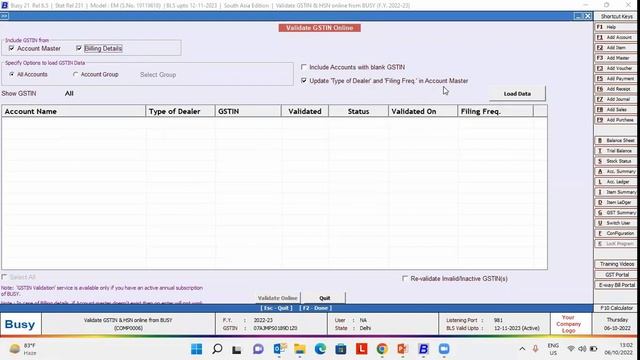Open Google Chrome from the taskbar
640x360 pixels.
pos(382,349)
